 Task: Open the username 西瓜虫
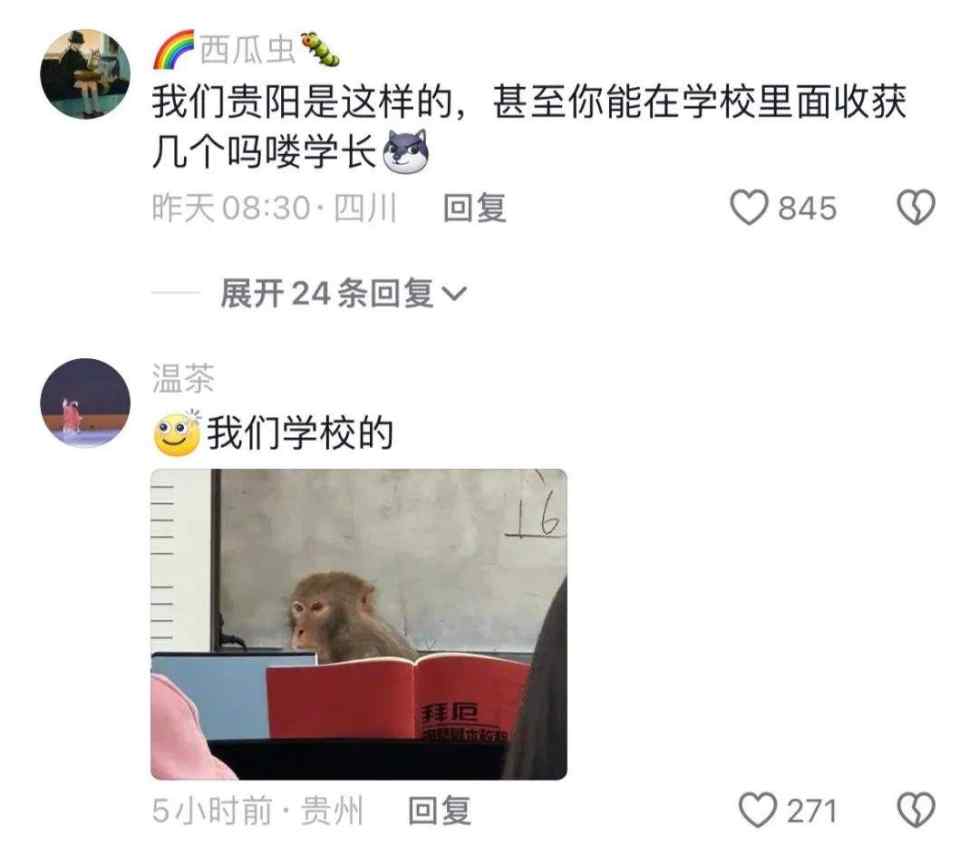tap(247, 50)
